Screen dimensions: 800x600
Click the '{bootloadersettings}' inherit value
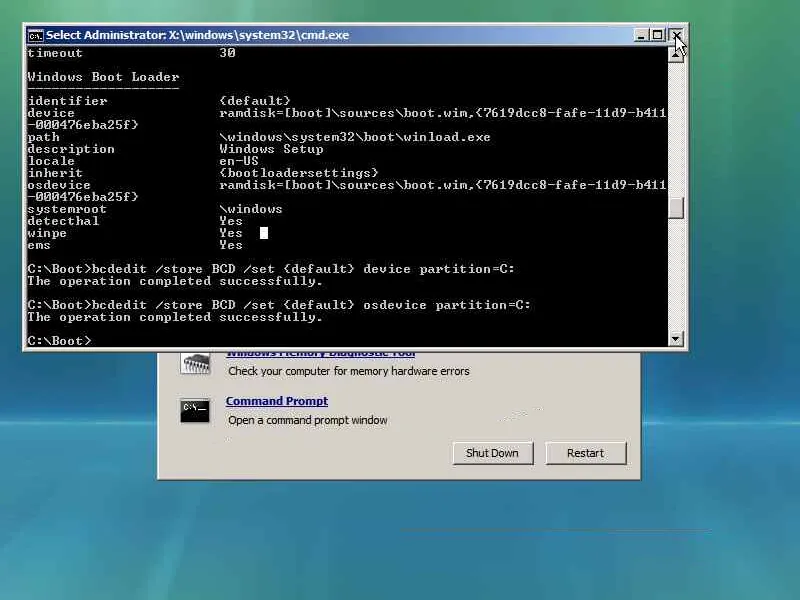(x=299, y=173)
